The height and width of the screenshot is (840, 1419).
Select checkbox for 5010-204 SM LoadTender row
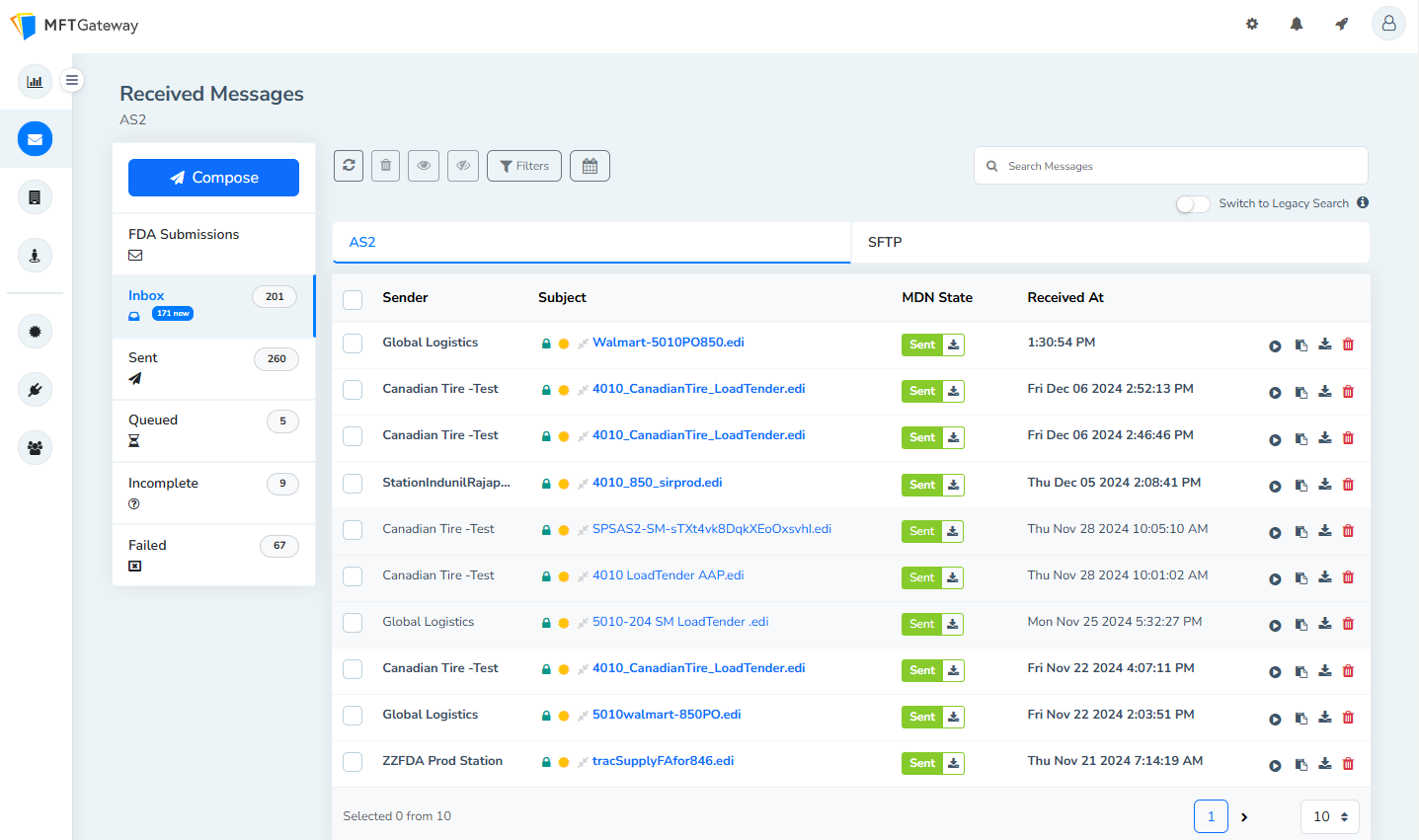[x=353, y=623]
